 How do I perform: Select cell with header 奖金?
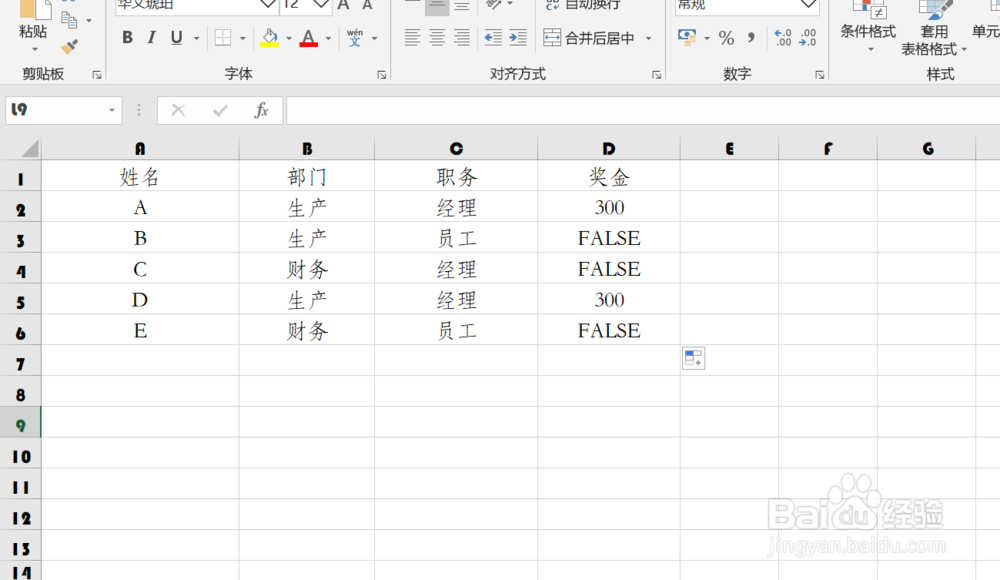pos(609,176)
